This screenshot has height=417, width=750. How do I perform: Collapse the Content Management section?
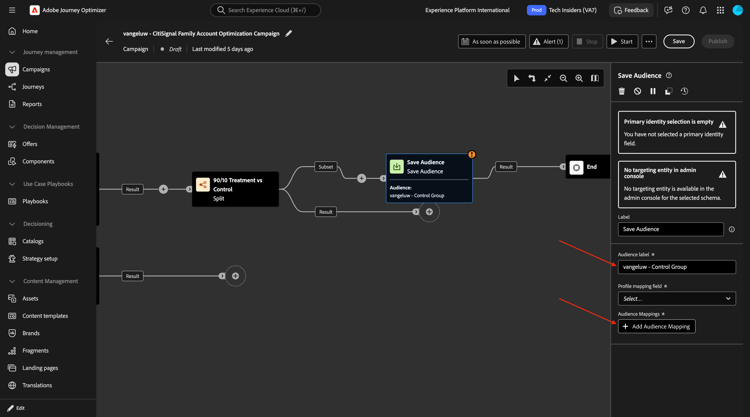click(12, 281)
